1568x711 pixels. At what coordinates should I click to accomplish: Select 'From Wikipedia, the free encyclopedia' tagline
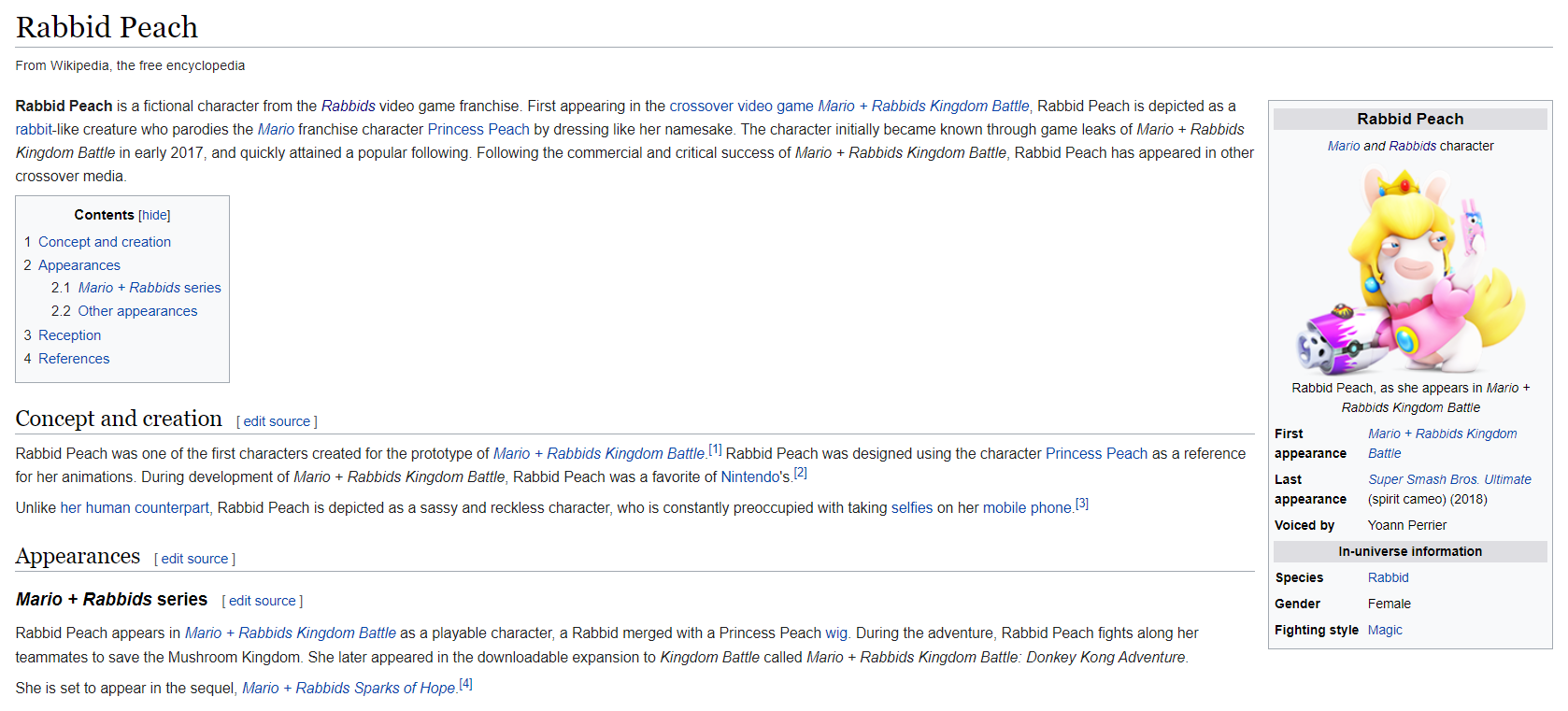pos(130,65)
